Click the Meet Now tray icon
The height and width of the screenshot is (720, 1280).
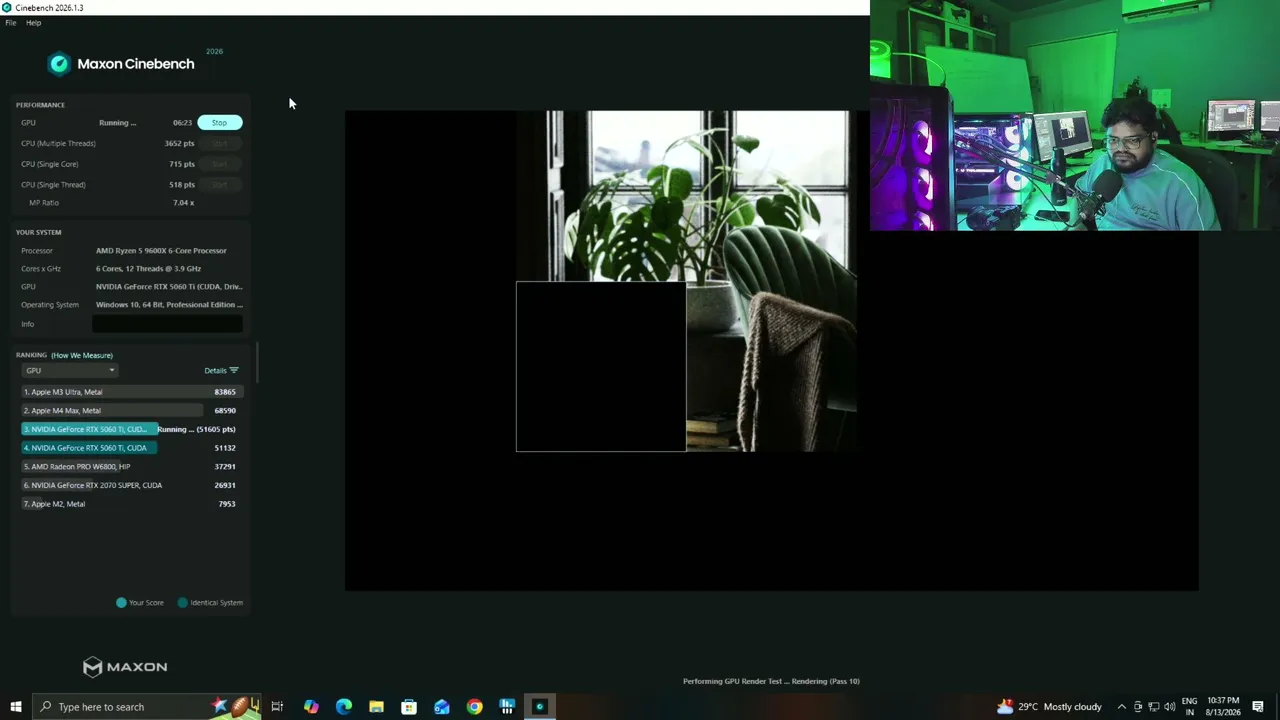coord(1137,707)
